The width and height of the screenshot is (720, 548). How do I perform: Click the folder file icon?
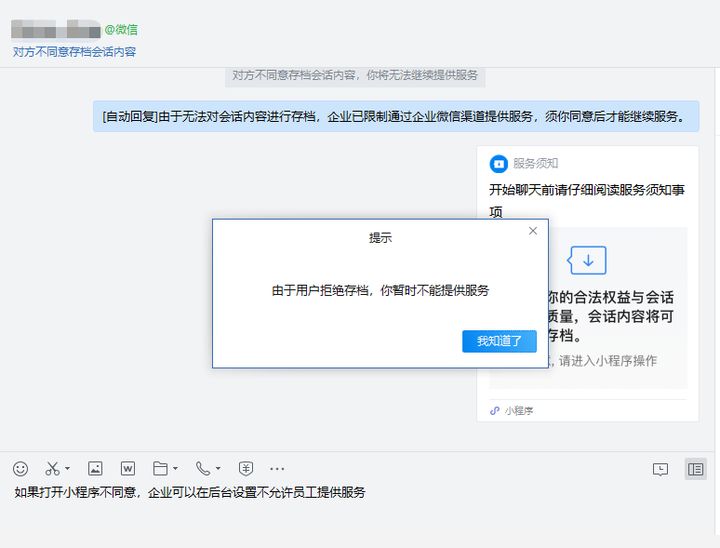click(160, 468)
